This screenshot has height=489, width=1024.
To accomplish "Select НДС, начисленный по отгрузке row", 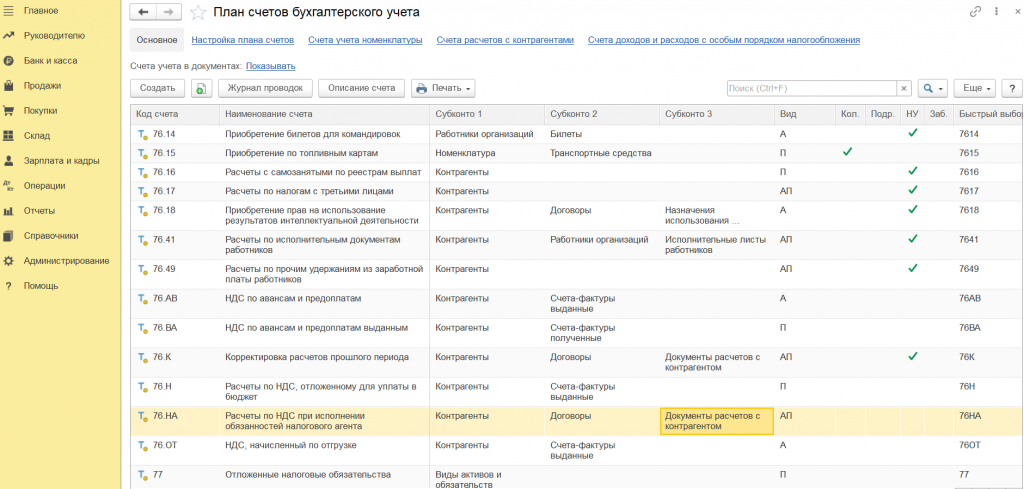I will [577, 450].
